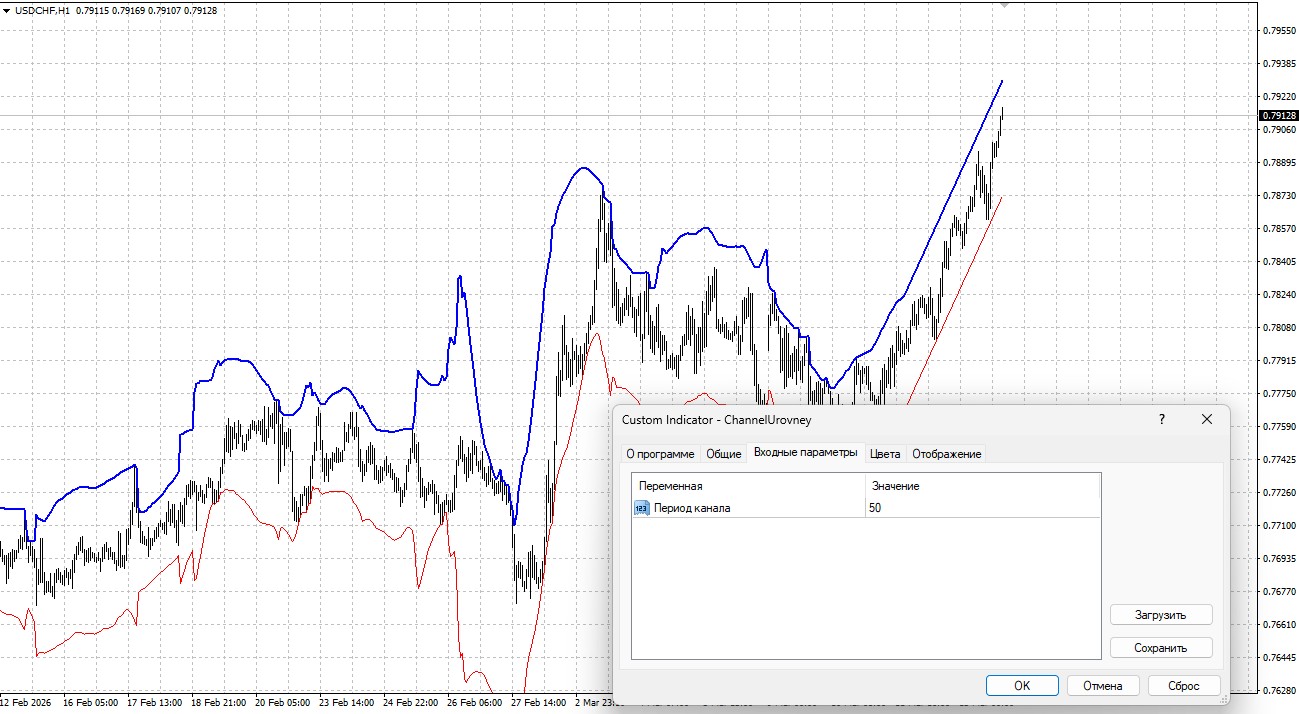Image resolution: width=1299 pixels, height=714 pixels.
Task: Click the 0.78570 price axis label
Action: pyautogui.click(x=1279, y=229)
